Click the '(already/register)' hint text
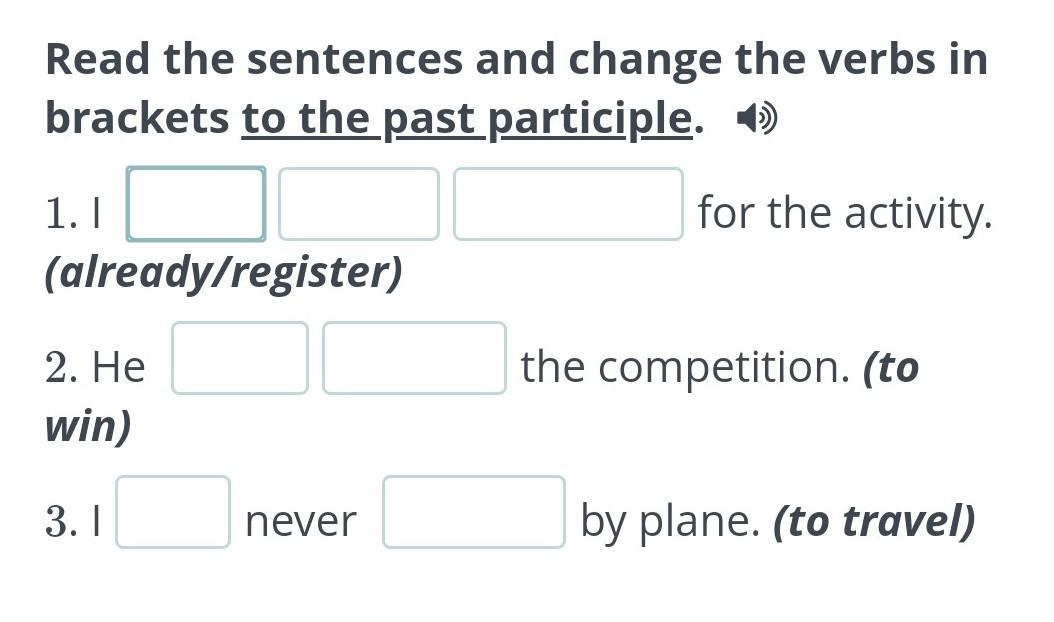The image size is (1054, 622). (x=224, y=272)
